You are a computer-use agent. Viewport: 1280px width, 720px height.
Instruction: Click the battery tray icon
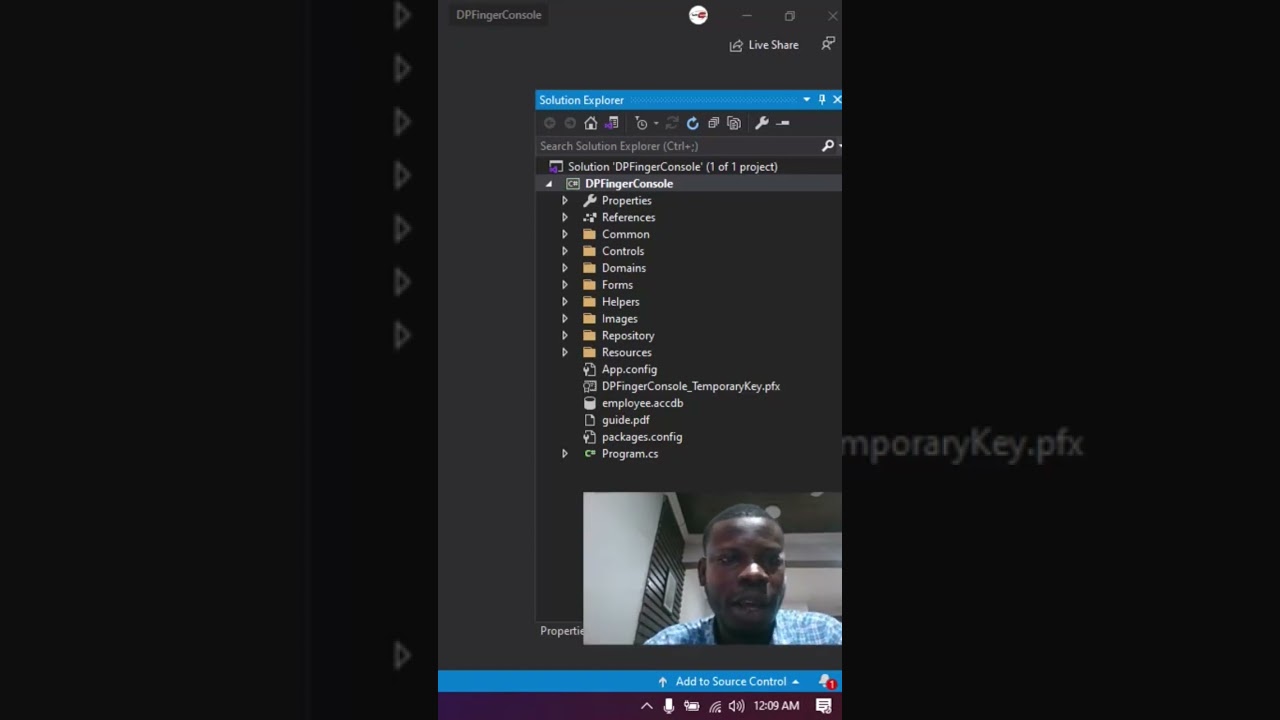(691, 706)
